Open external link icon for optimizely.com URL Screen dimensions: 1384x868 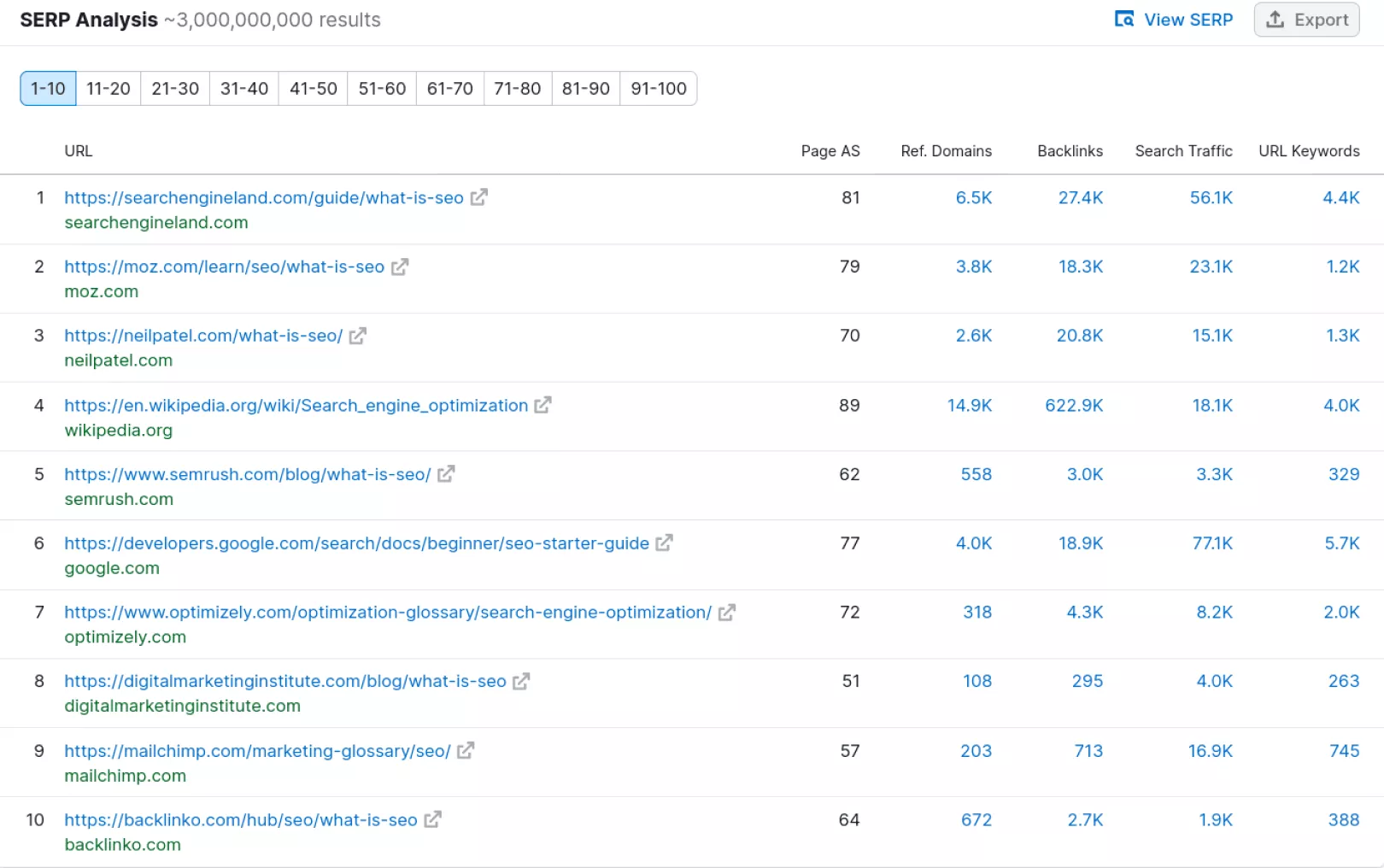[727, 613]
